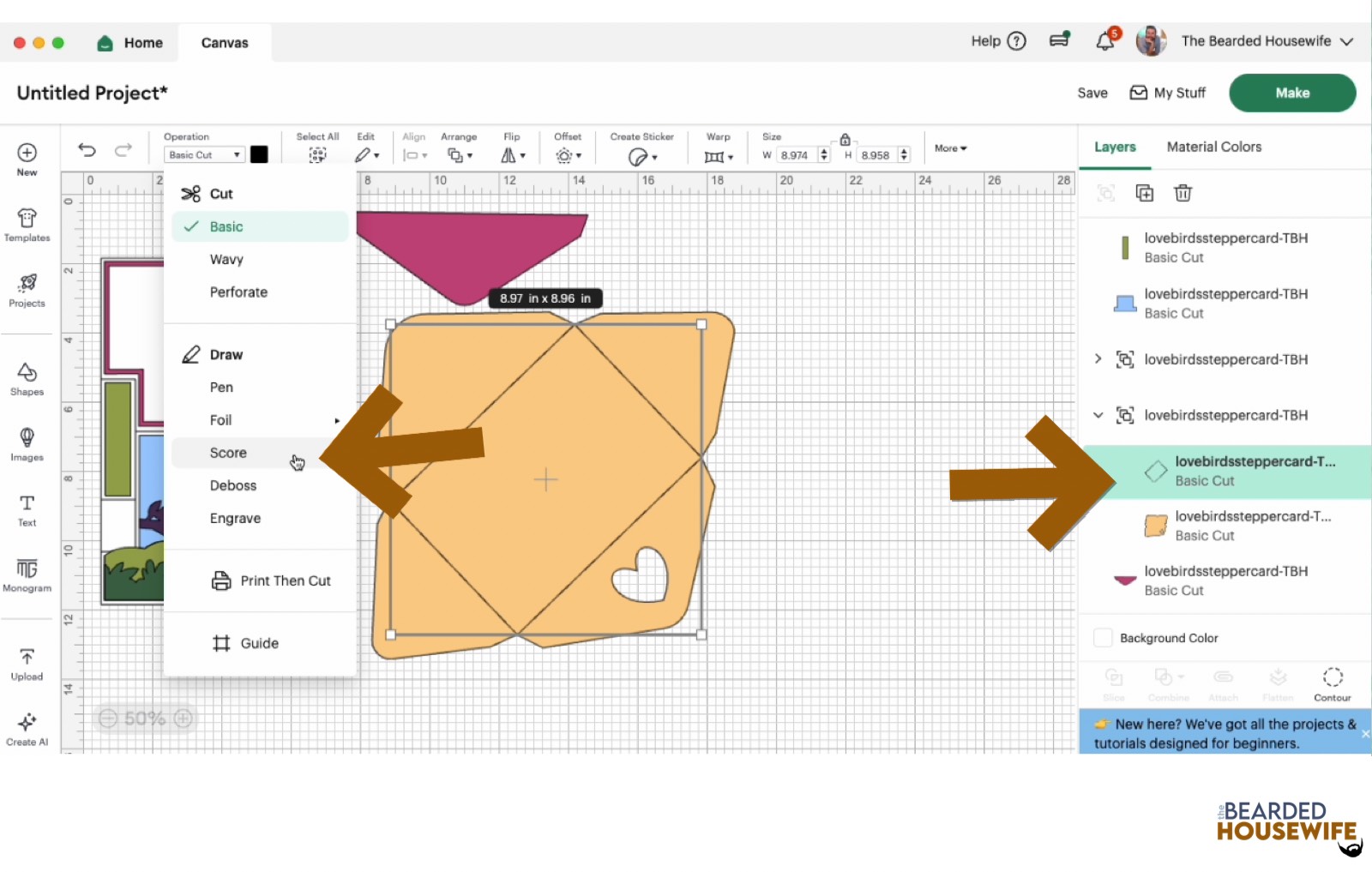Open the black operation color swatch

click(x=259, y=154)
